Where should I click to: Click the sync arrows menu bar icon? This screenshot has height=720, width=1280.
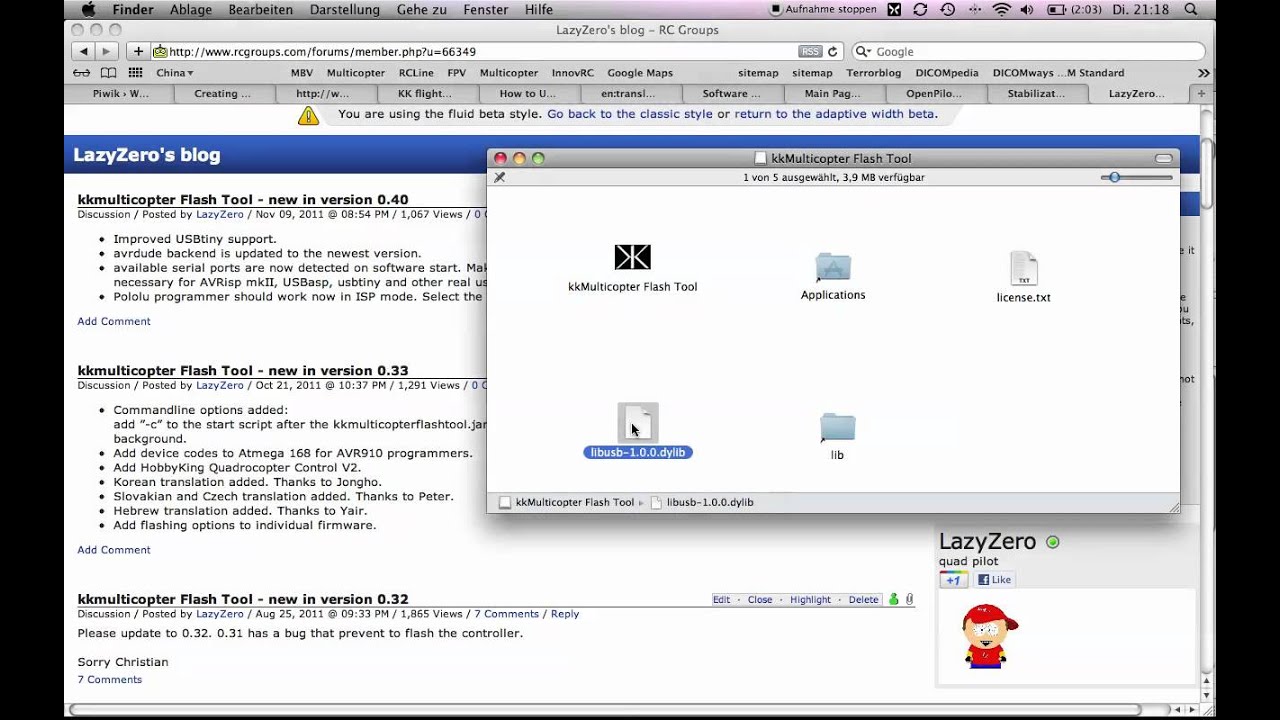[920, 9]
